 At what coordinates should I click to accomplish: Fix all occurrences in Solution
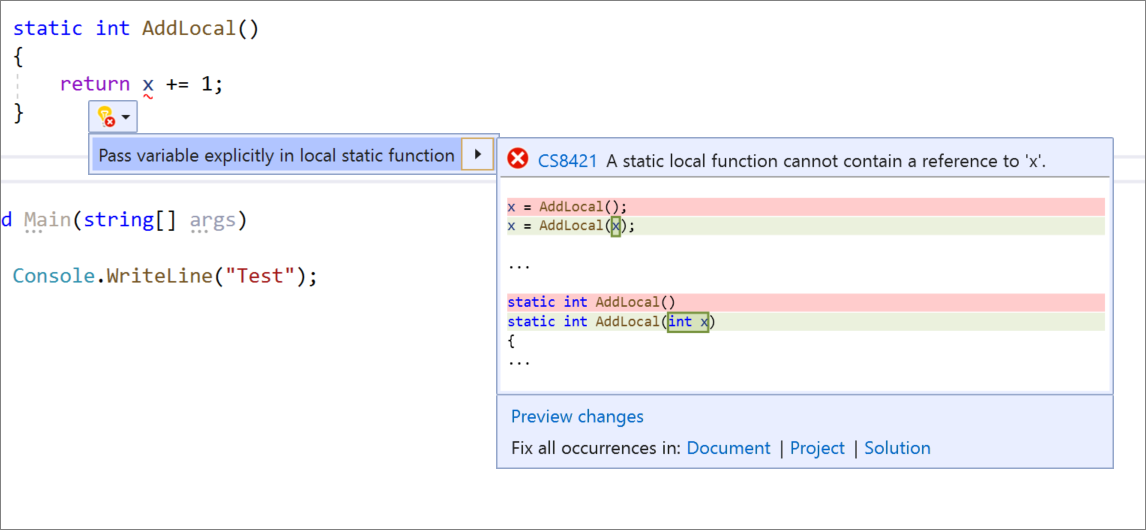pyautogui.click(x=897, y=448)
